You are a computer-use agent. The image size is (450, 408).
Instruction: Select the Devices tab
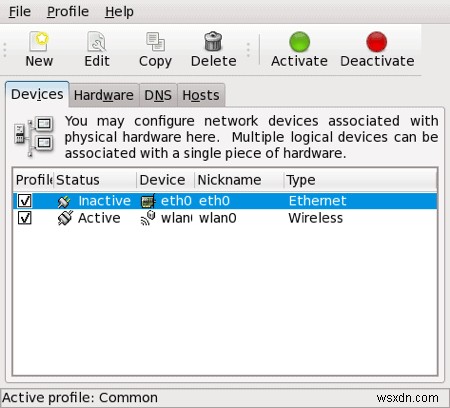click(37, 94)
